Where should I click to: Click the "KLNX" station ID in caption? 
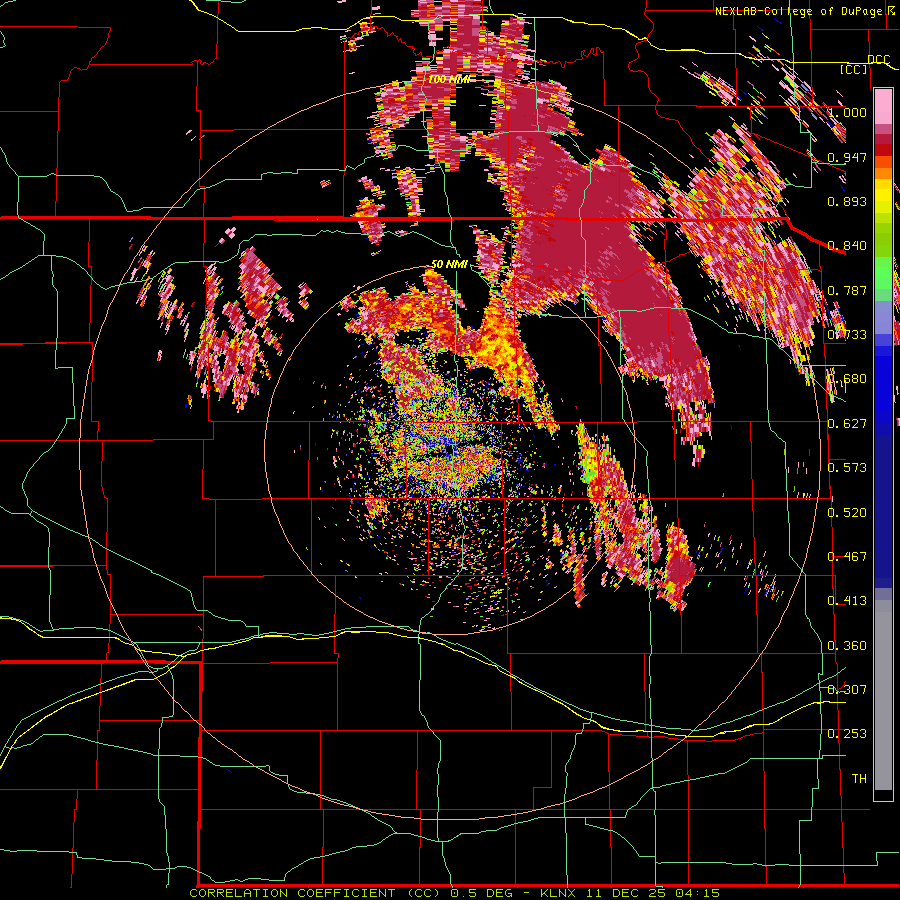(559, 893)
